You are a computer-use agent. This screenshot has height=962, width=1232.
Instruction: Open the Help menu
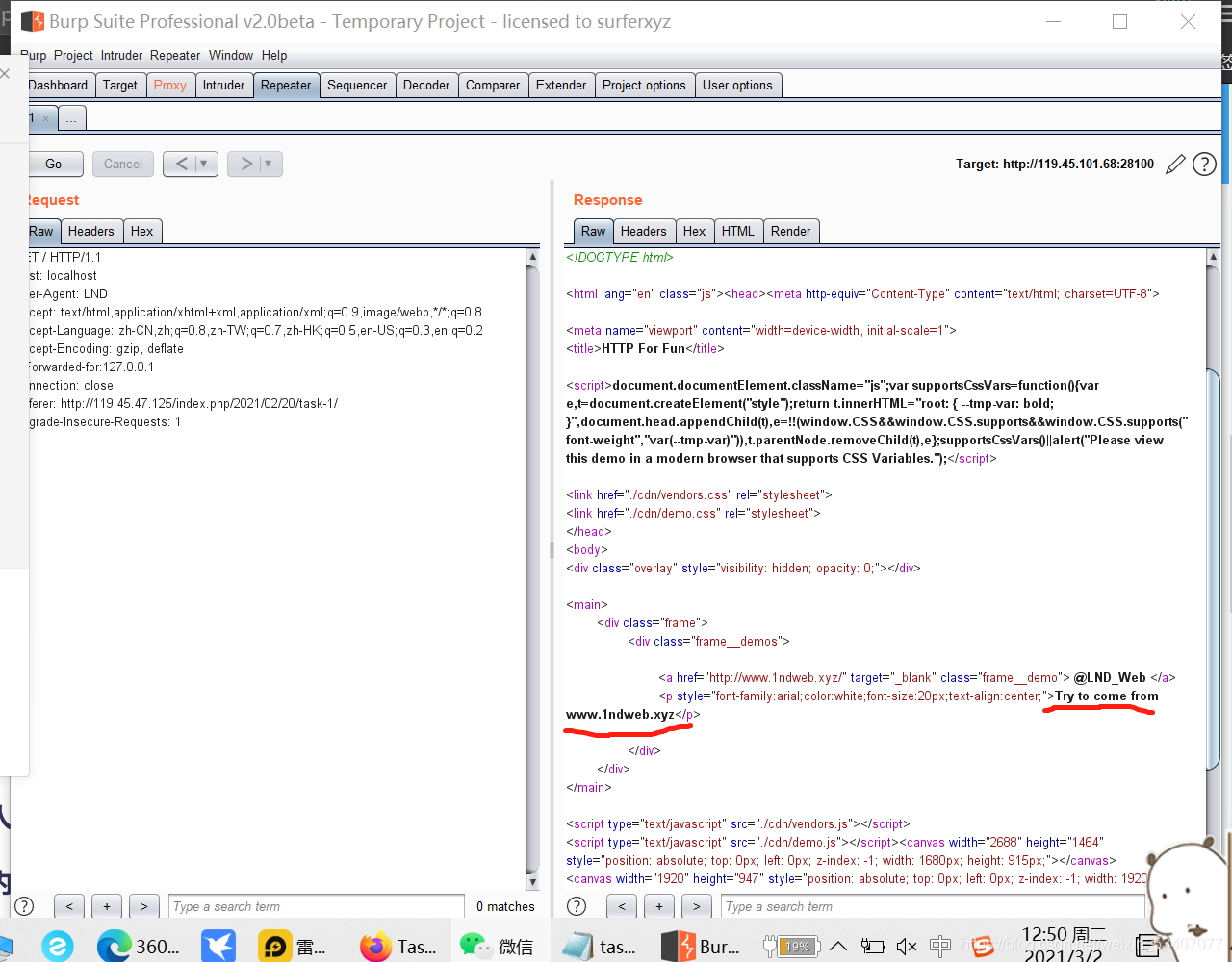click(x=274, y=55)
